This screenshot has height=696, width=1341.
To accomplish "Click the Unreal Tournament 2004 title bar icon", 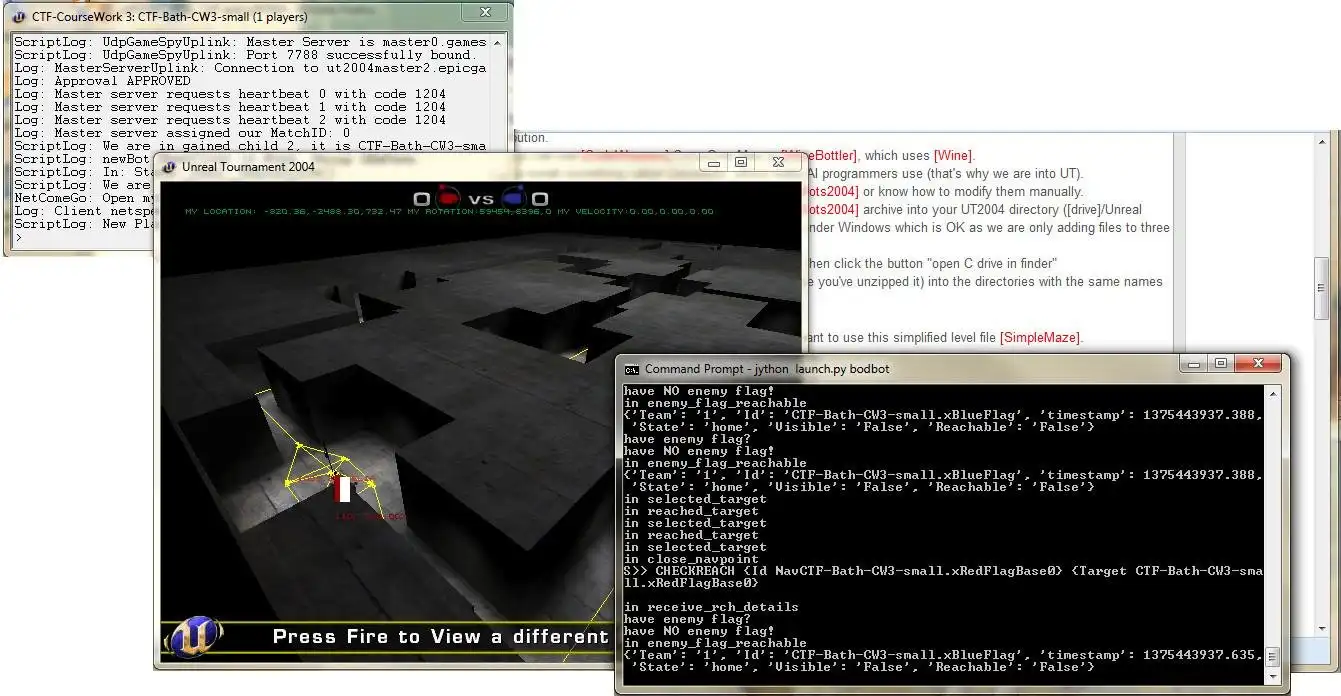I will [168, 166].
